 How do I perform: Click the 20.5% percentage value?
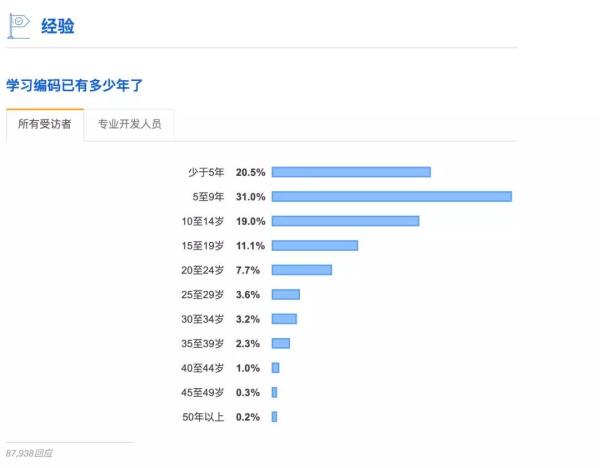coord(250,172)
